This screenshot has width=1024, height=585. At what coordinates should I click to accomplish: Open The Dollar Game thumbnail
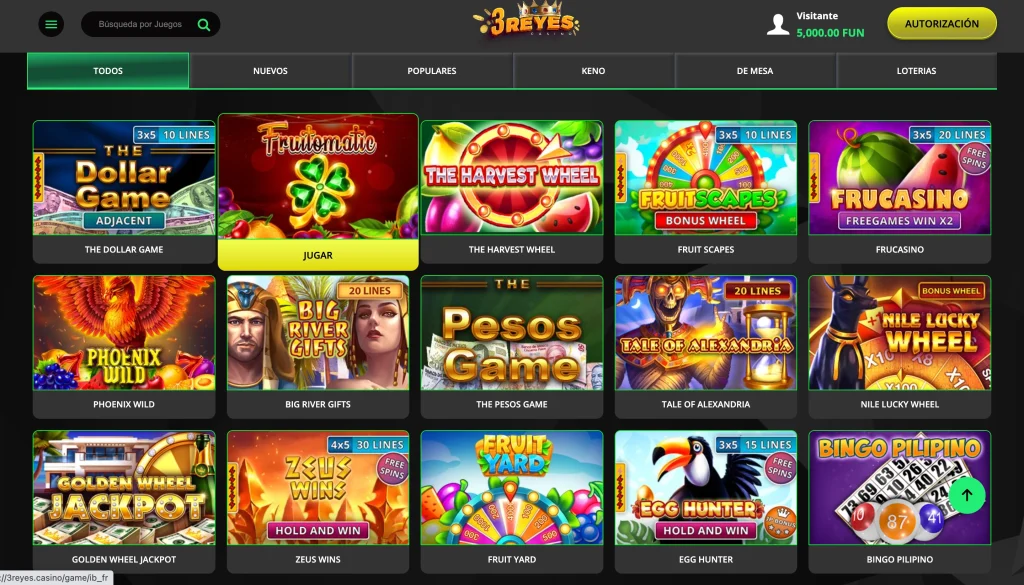[x=124, y=178]
